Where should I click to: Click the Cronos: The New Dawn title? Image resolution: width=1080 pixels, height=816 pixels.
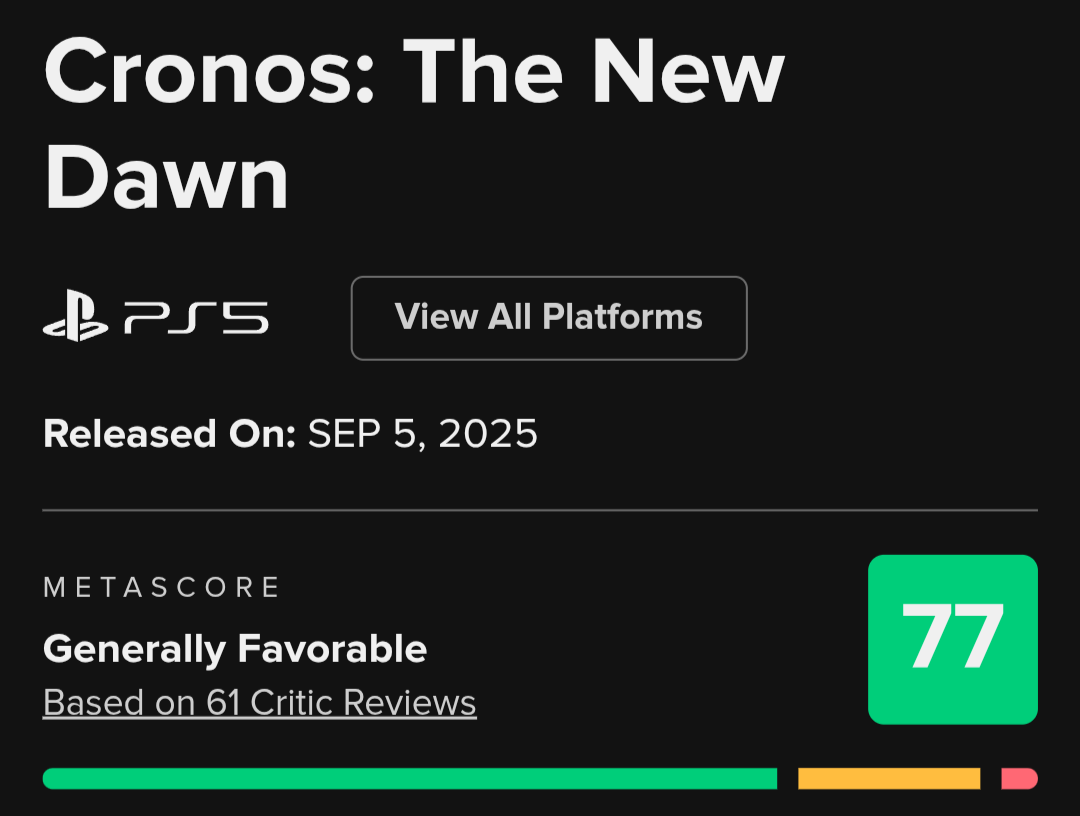[413, 122]
